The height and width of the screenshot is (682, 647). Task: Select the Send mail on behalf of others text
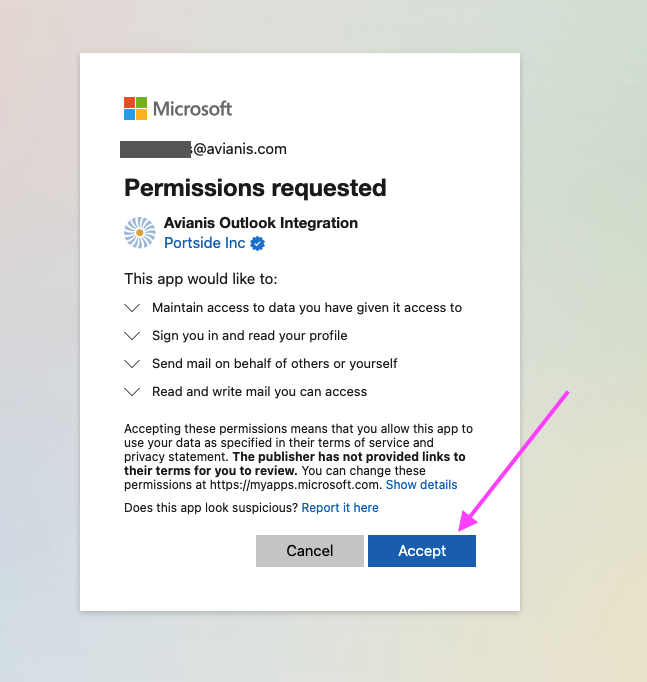pyautogui.click(x=274, y=363)
